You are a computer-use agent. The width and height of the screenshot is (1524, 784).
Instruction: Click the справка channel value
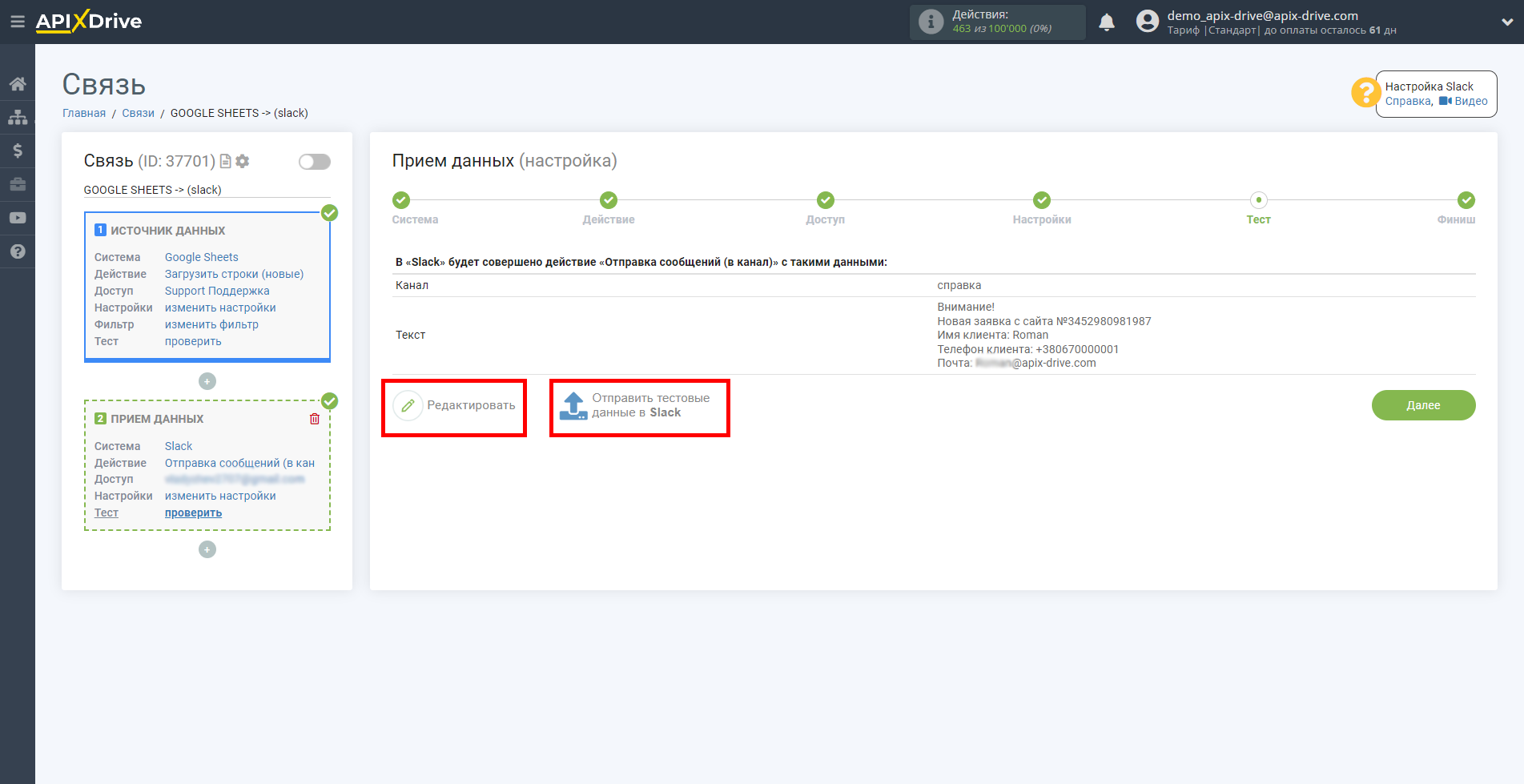959,285
